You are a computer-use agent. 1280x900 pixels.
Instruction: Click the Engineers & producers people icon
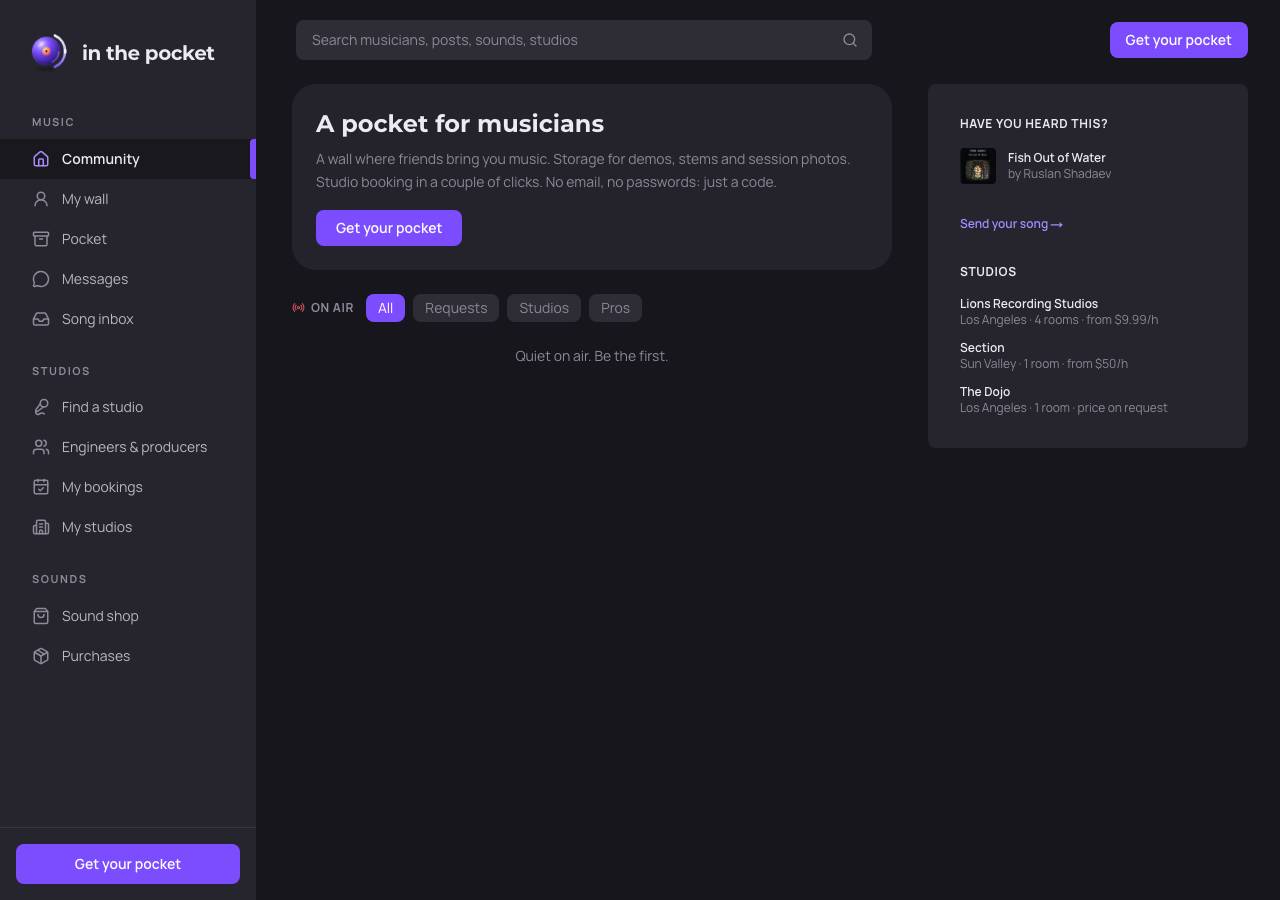pos(41,447)
